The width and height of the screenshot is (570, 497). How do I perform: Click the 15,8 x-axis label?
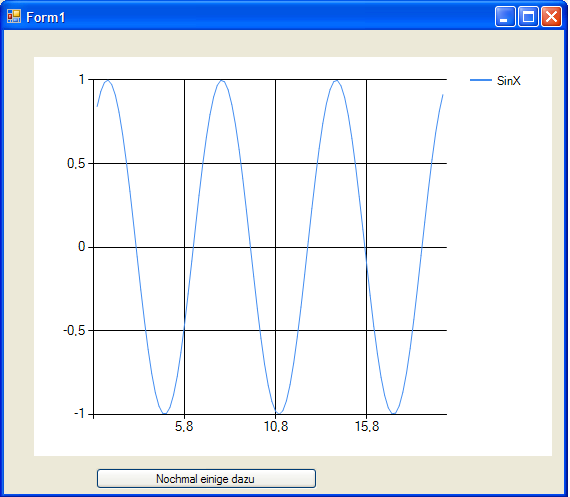point(367,426)
